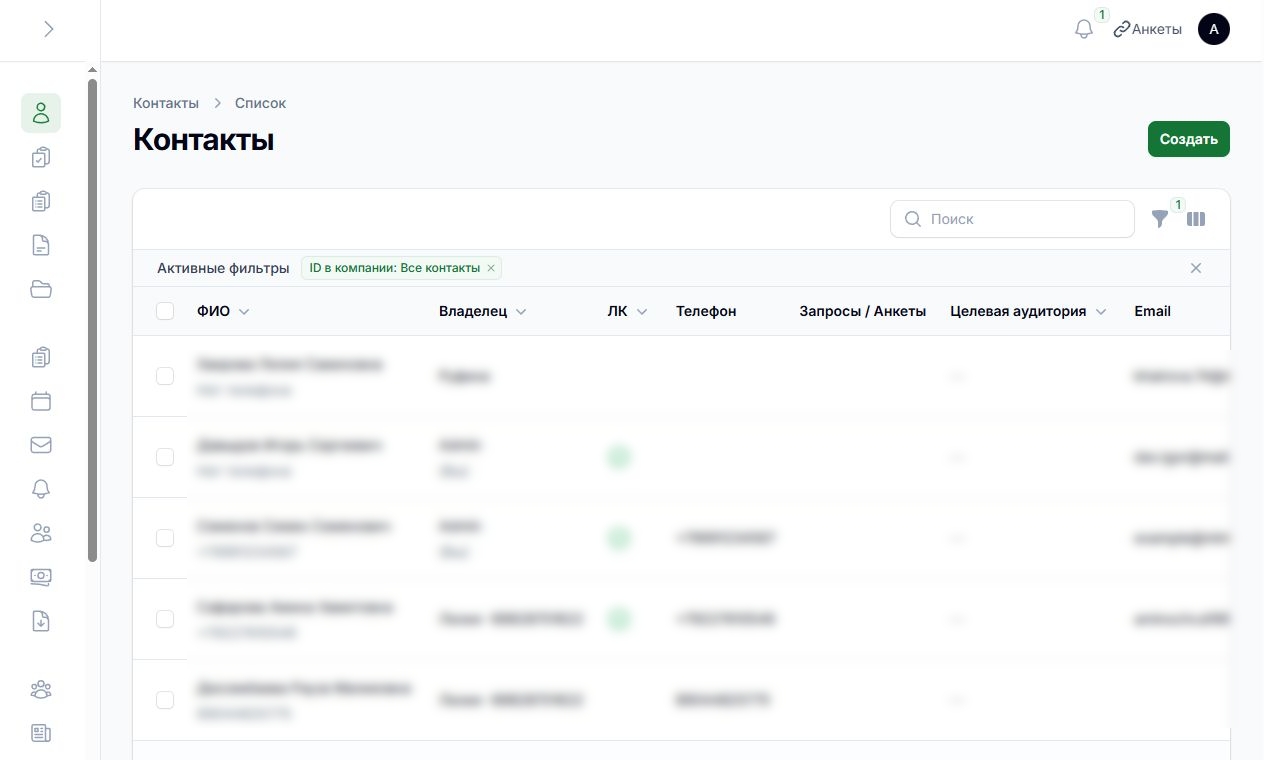Image resolution: width=1264 pixels, height=760 pixels.
Task: Open the folder icon in the sidebar
Action: (x=41, y=289)
